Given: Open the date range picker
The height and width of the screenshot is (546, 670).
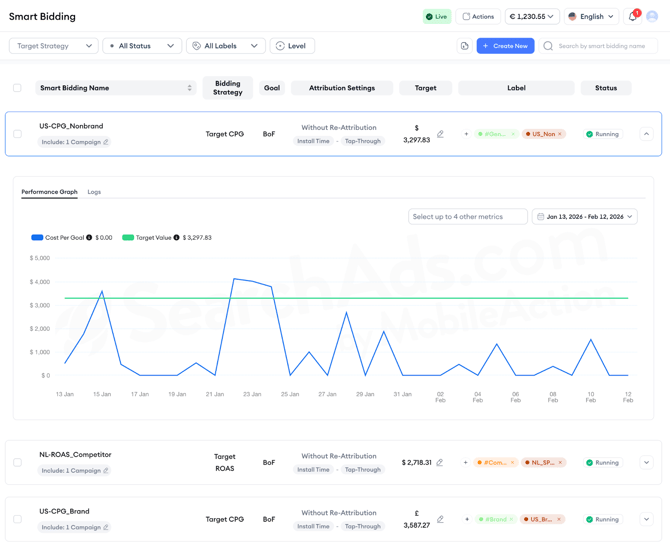Looking at the screenshot, I should 585,217.
